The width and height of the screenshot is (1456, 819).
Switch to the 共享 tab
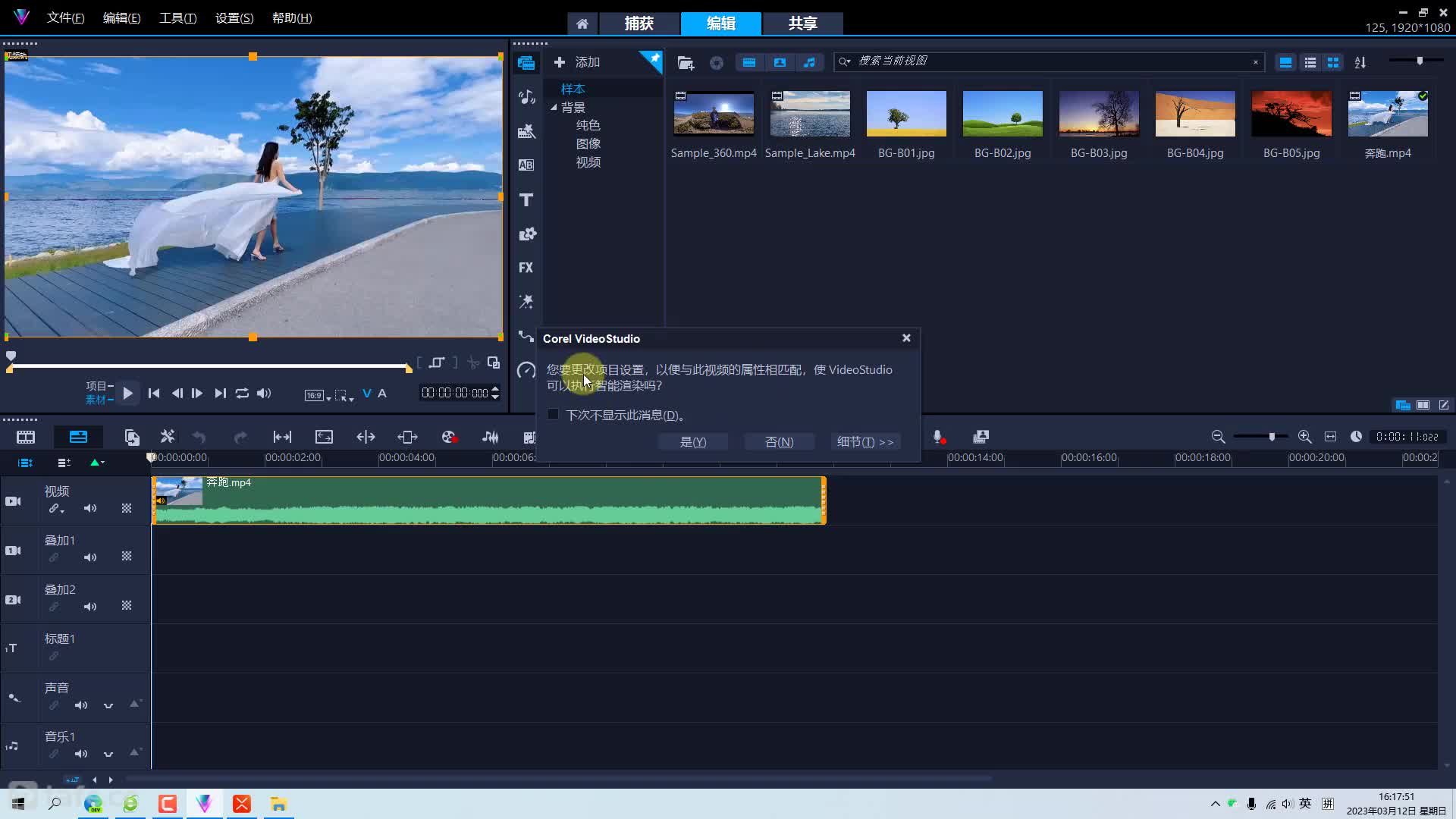click(x=802, y=24)
